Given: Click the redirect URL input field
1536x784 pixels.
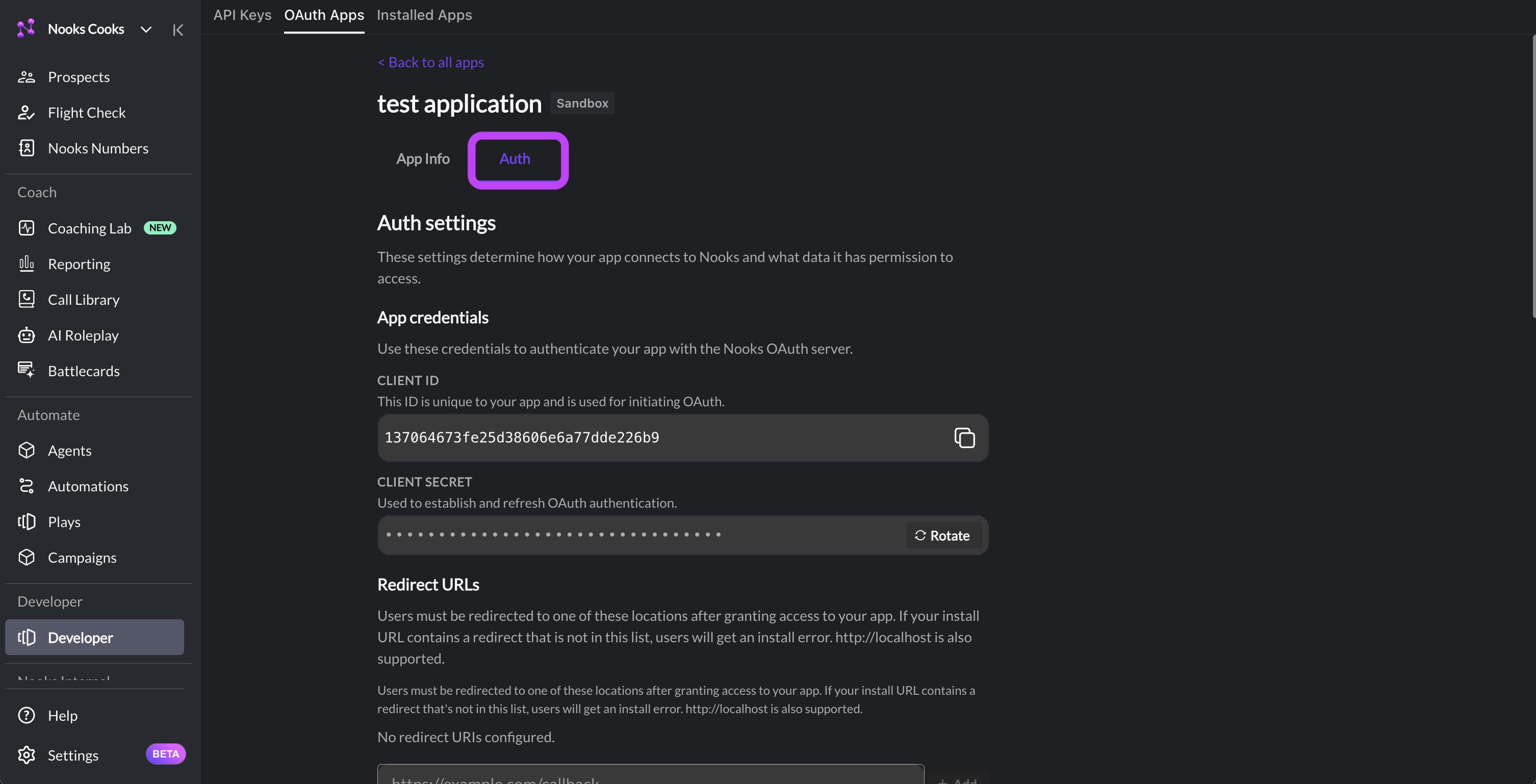Looking at the screenshot, I should (651, 775).
